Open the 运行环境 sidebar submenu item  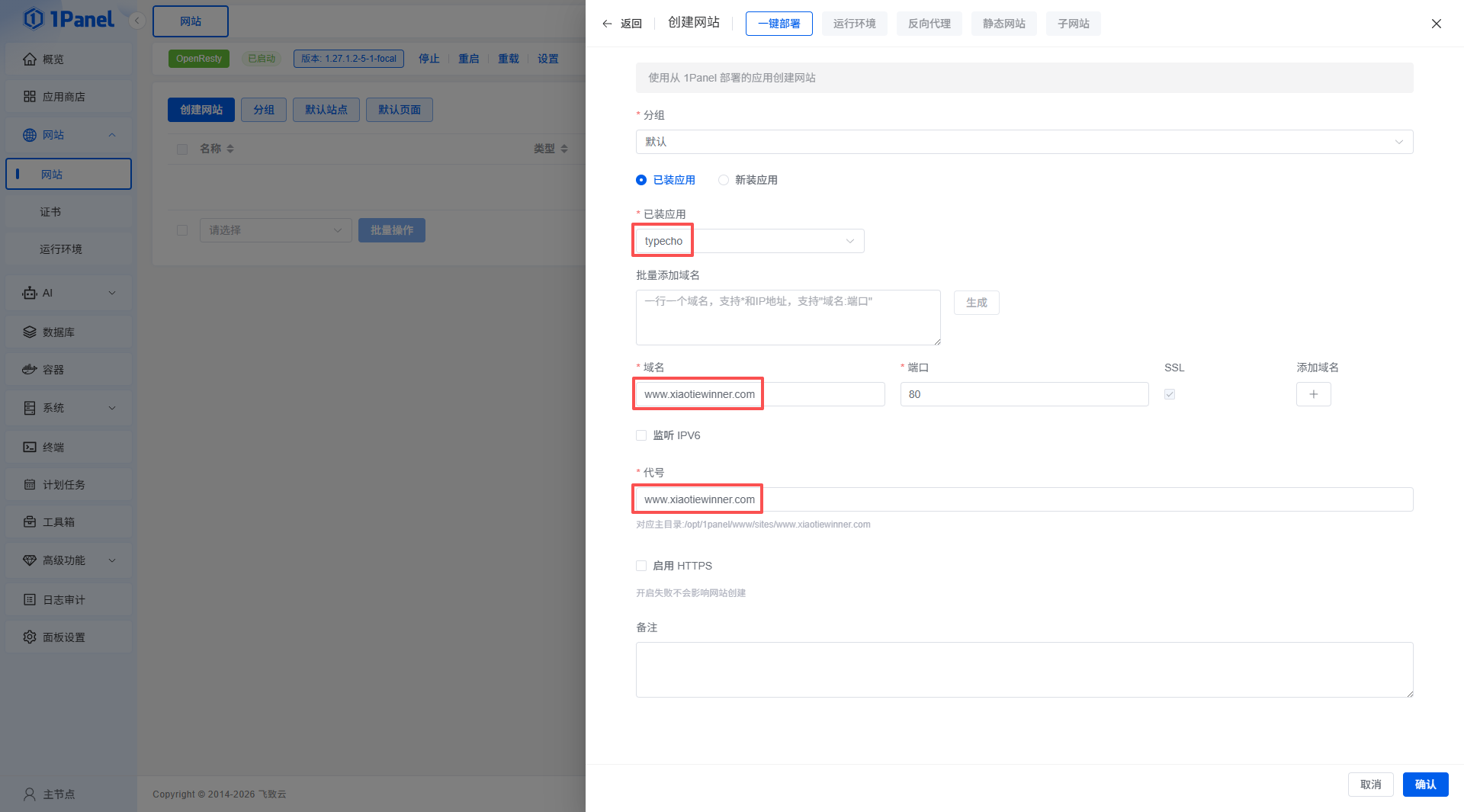pos(69,249)
